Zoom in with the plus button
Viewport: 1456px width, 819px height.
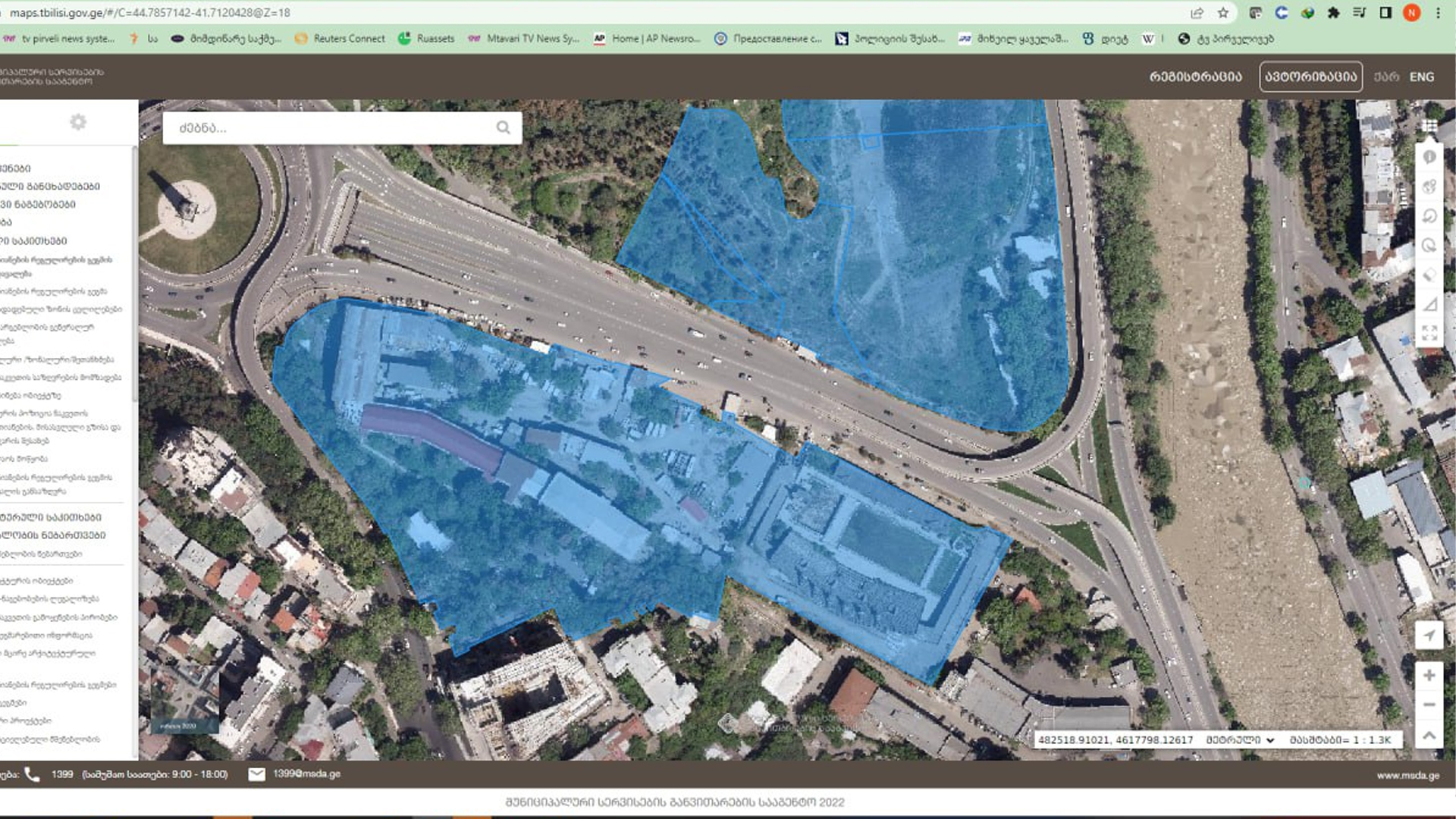[x=1429, y=675]
